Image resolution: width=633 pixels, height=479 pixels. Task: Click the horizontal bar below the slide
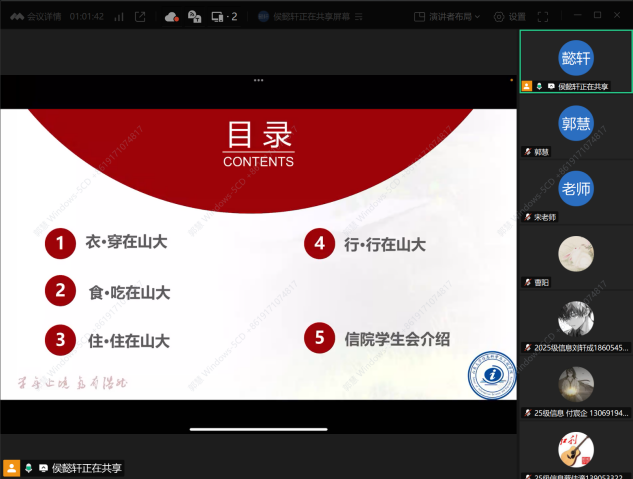pos(258,430)
